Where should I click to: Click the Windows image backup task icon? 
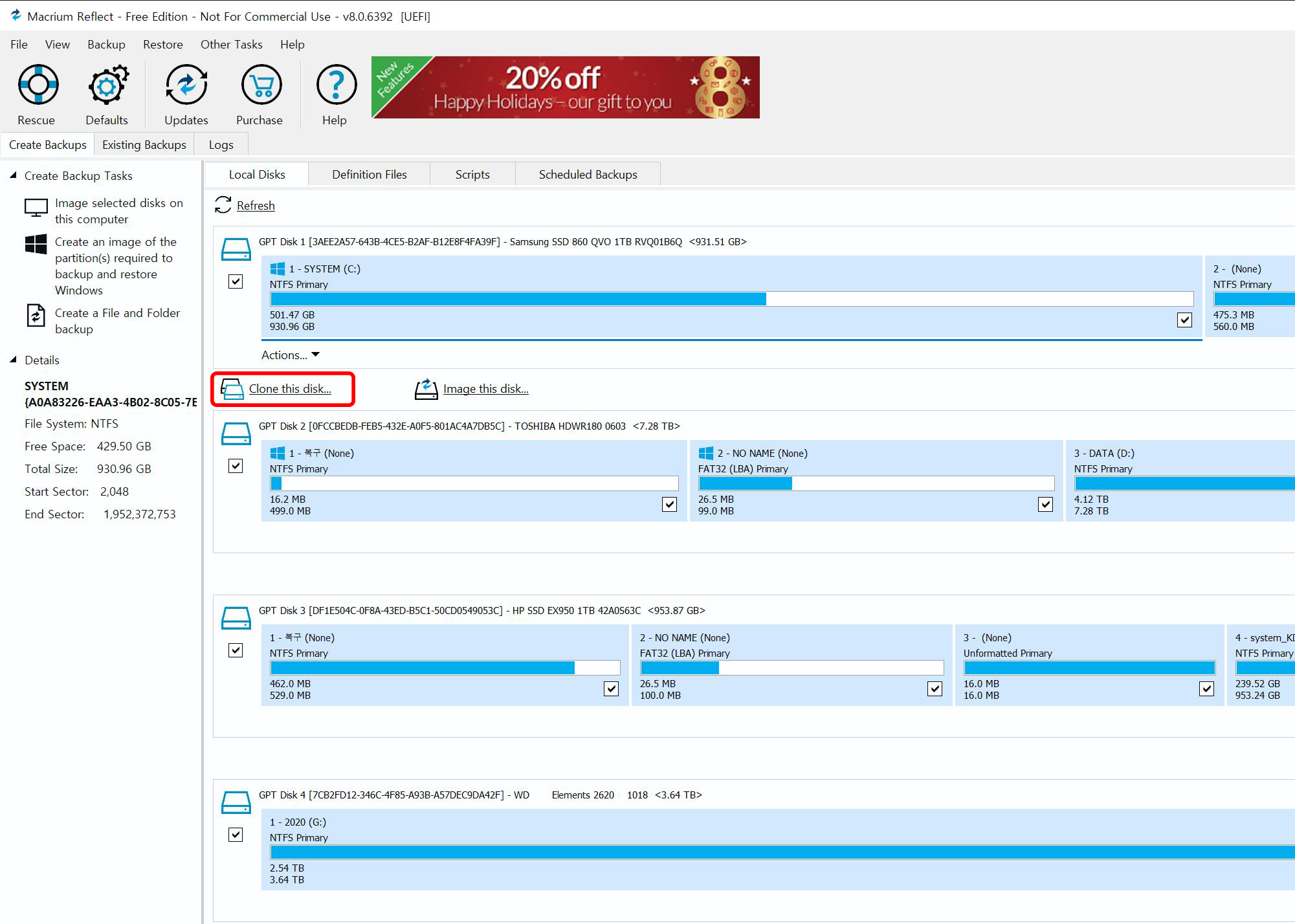pyautogui.click(x=36, y=244)
